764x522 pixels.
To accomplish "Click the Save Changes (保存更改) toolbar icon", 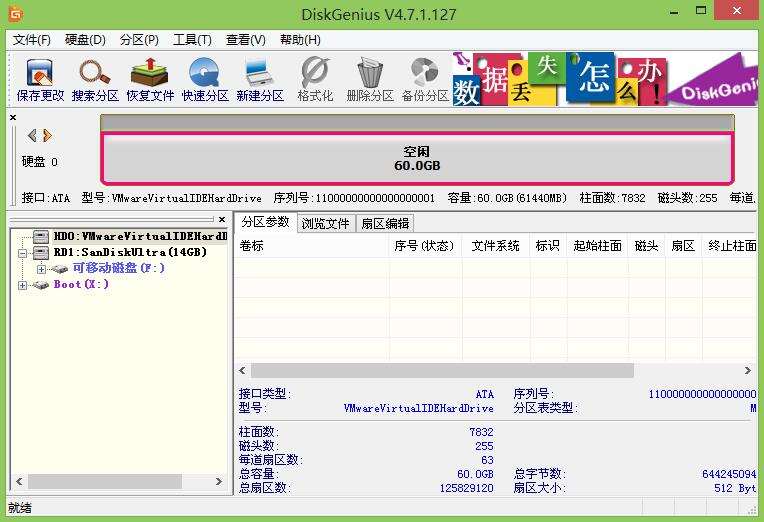I will point(40,79).
